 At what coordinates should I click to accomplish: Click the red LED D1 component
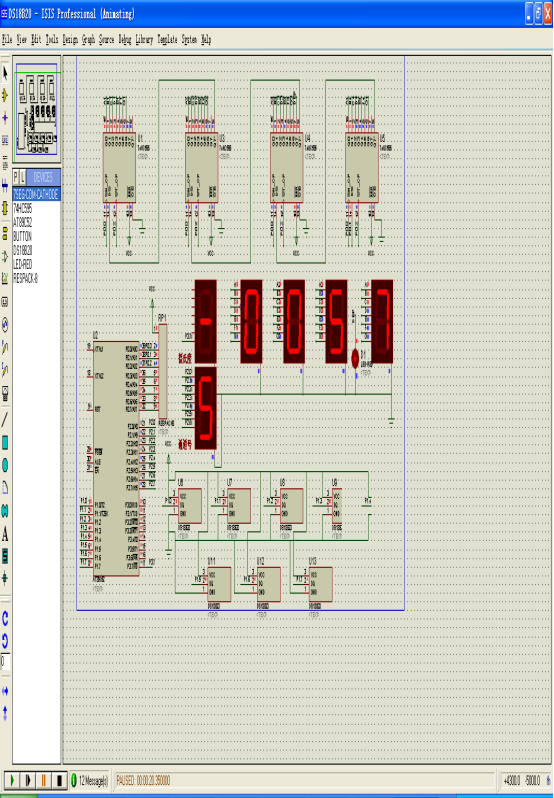click(355, 358)
